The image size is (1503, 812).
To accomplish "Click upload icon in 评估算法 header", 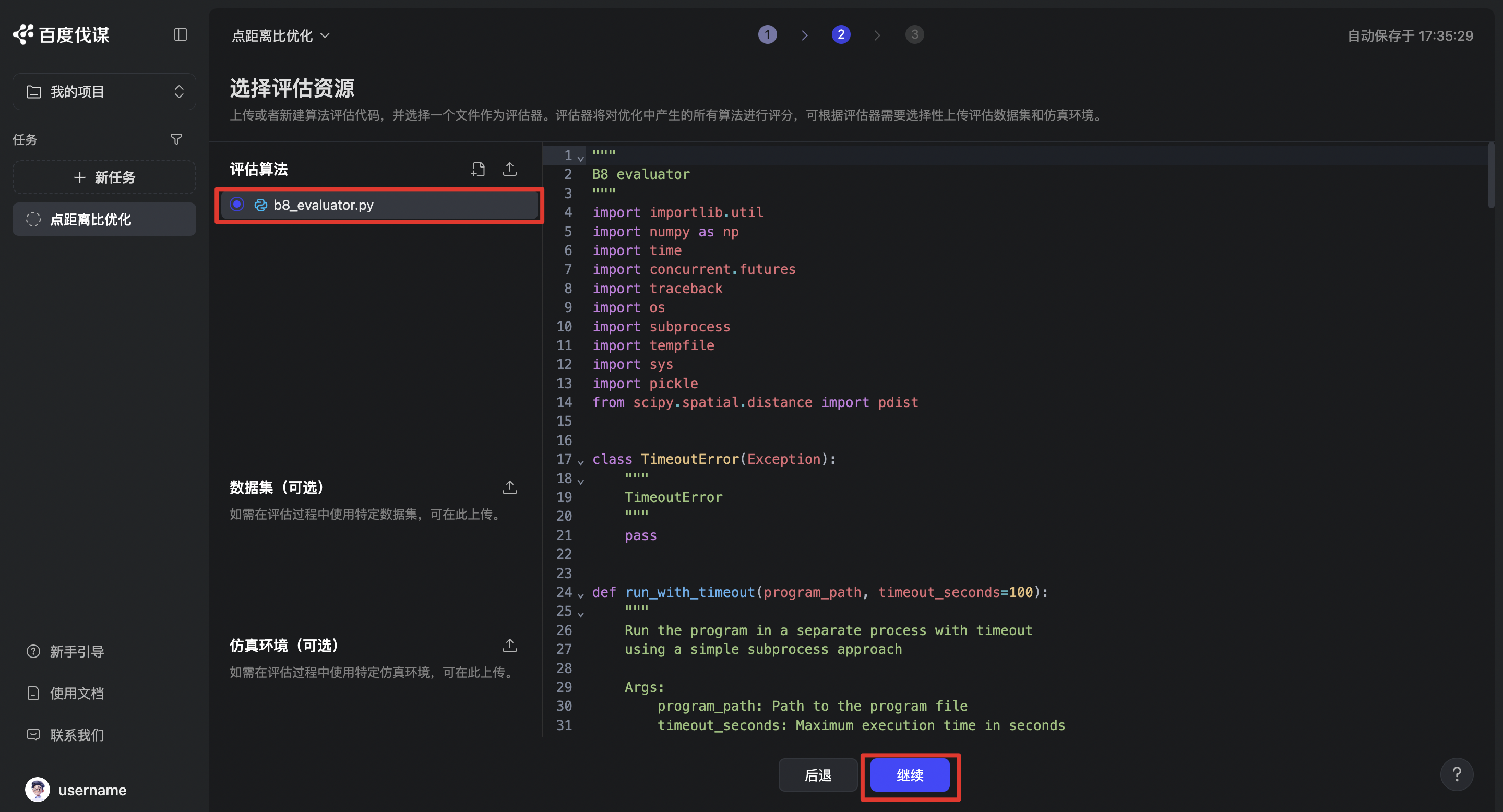I will 509,170.
